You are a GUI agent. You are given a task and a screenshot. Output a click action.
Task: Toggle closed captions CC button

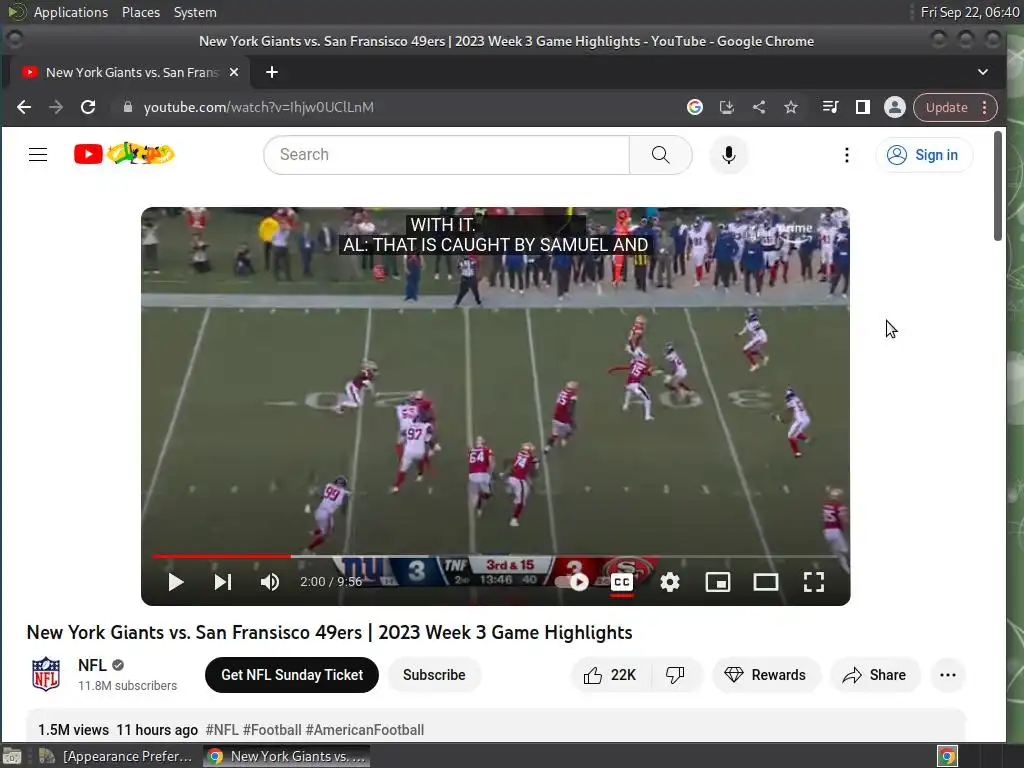point(622,582)
